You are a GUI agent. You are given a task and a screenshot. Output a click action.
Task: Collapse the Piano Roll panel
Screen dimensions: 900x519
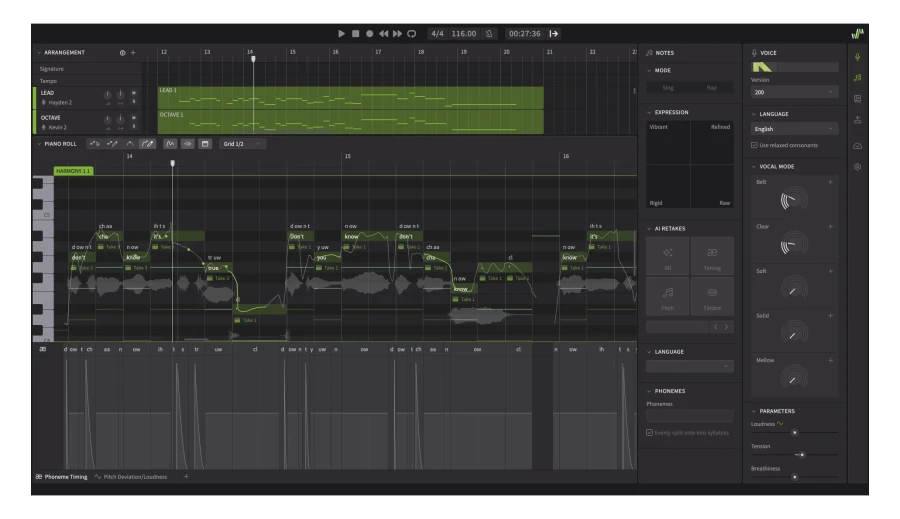pyautogui.click(x=39, y=144)
